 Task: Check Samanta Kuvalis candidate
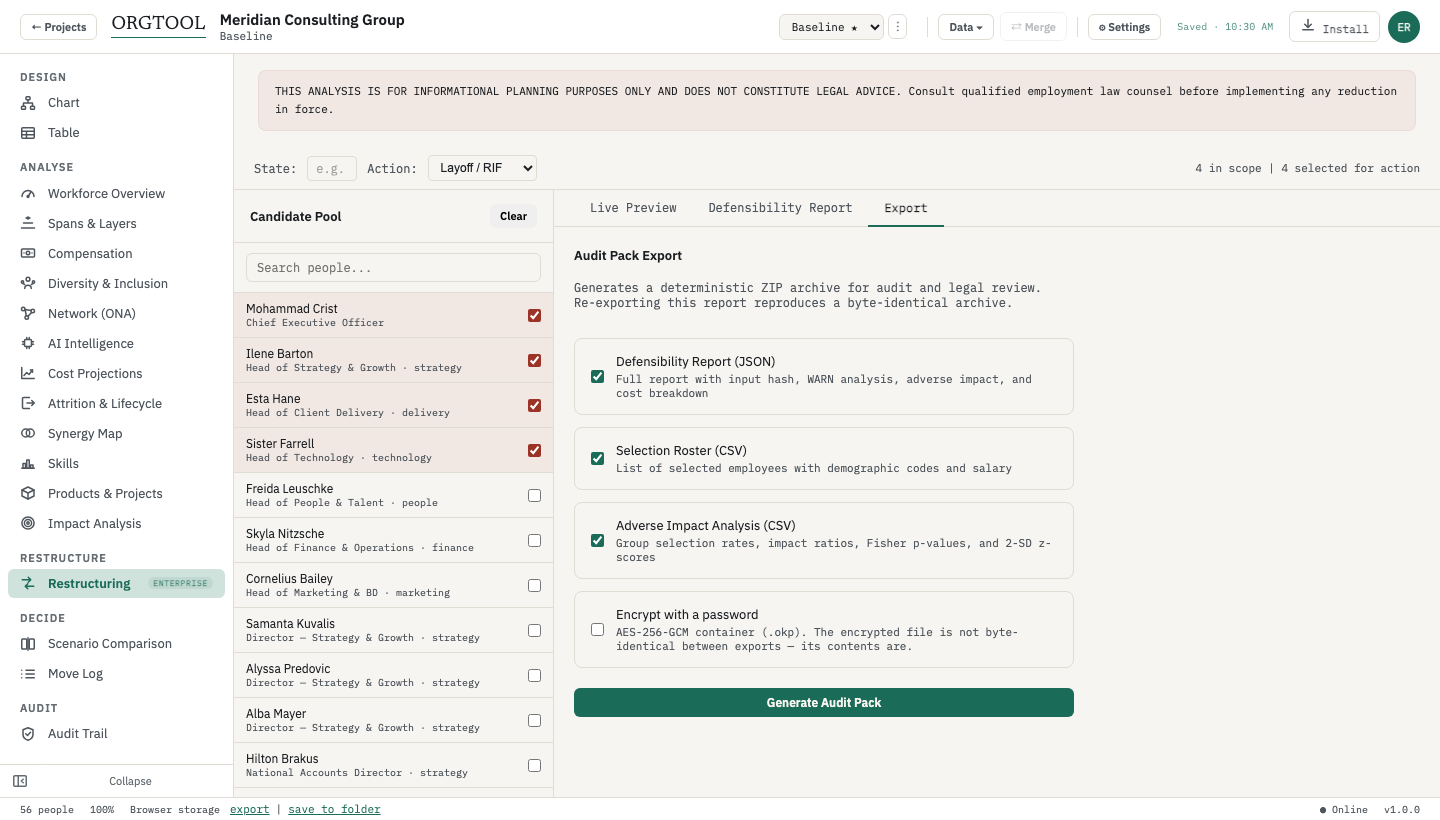534,630
